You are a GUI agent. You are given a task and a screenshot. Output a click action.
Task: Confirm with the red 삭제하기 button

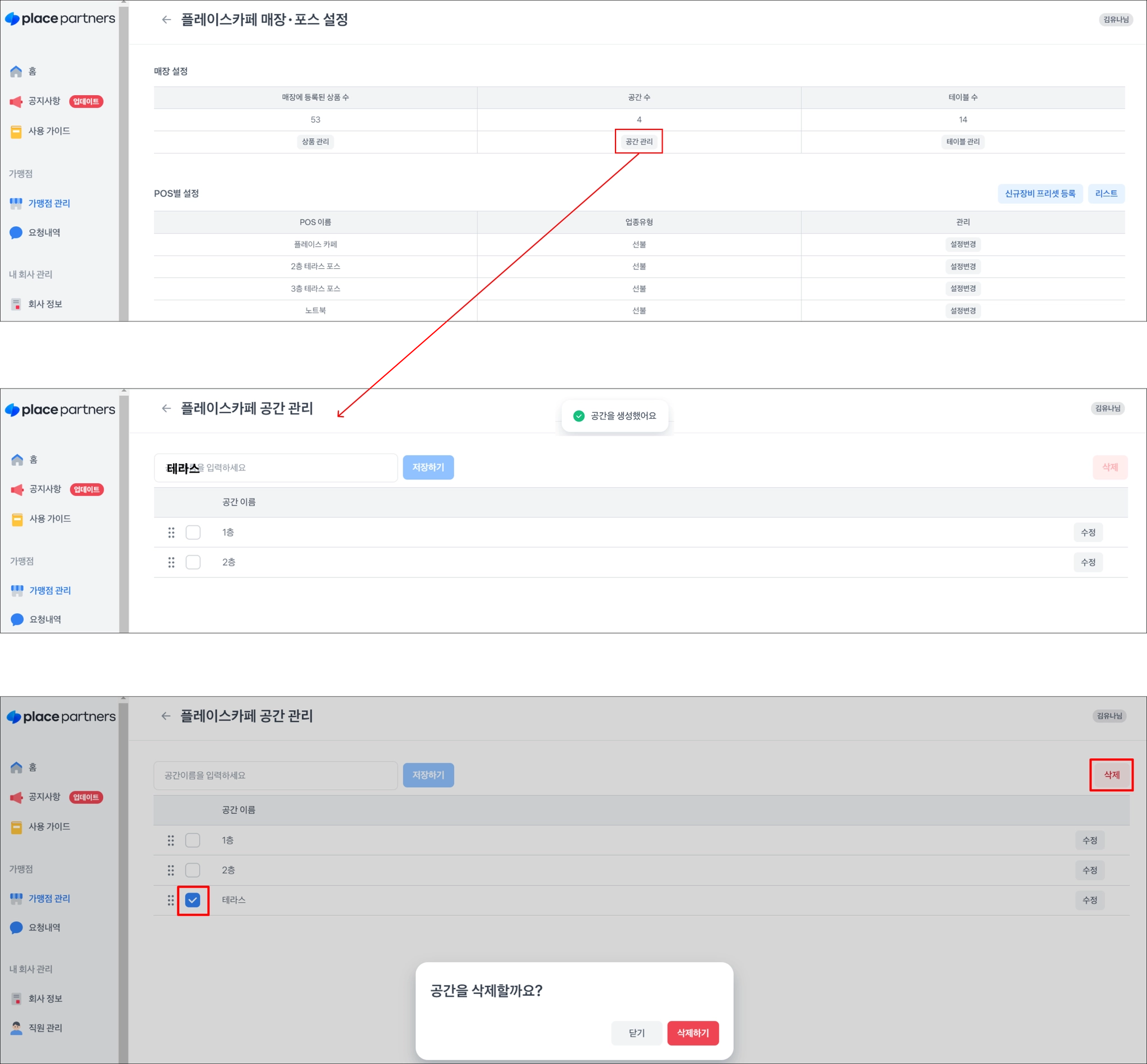692,1033
